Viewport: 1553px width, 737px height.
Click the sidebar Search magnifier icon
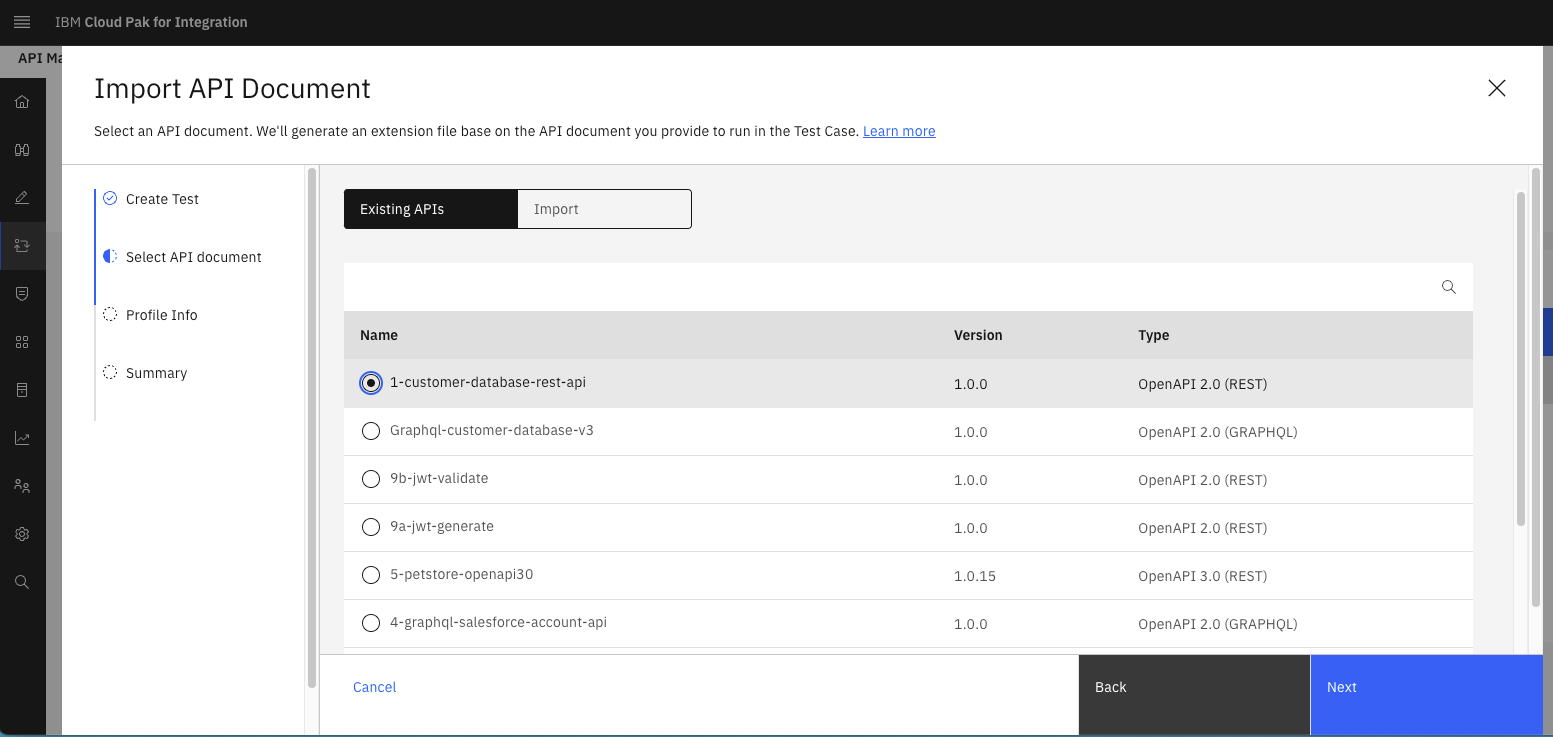pos(22,582)
